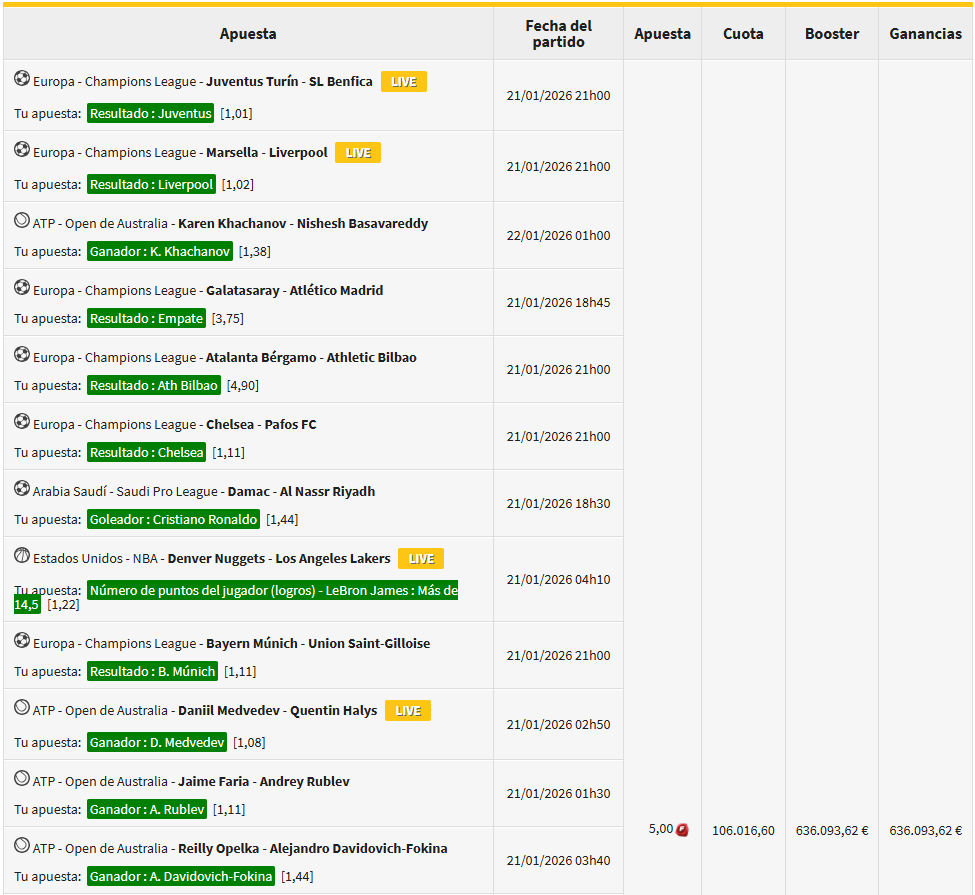Click the LIVE badge on Daniil Medvedev - Quentin Halys
Screen dimensions: 975x895
(x=408, y=710)
